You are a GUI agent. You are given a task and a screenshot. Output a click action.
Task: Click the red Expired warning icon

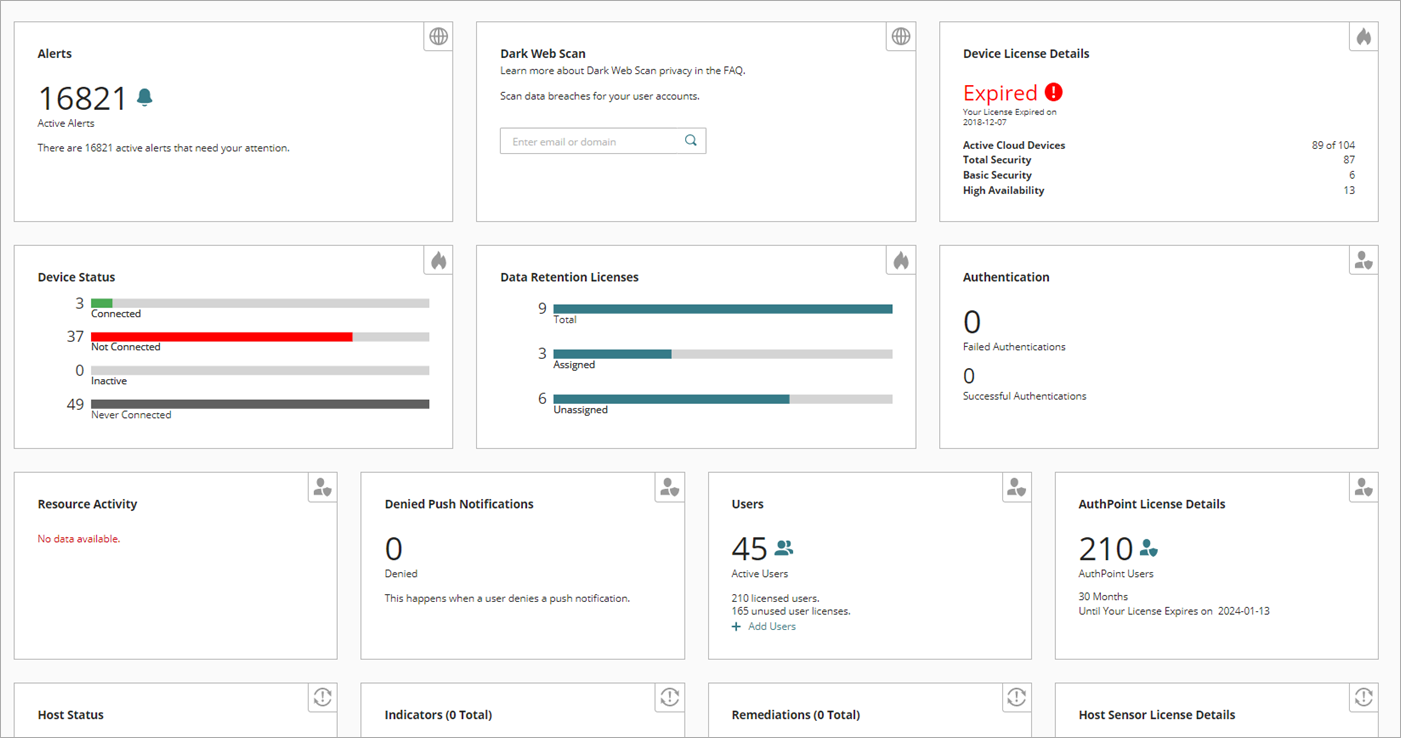click(1053, 93)
